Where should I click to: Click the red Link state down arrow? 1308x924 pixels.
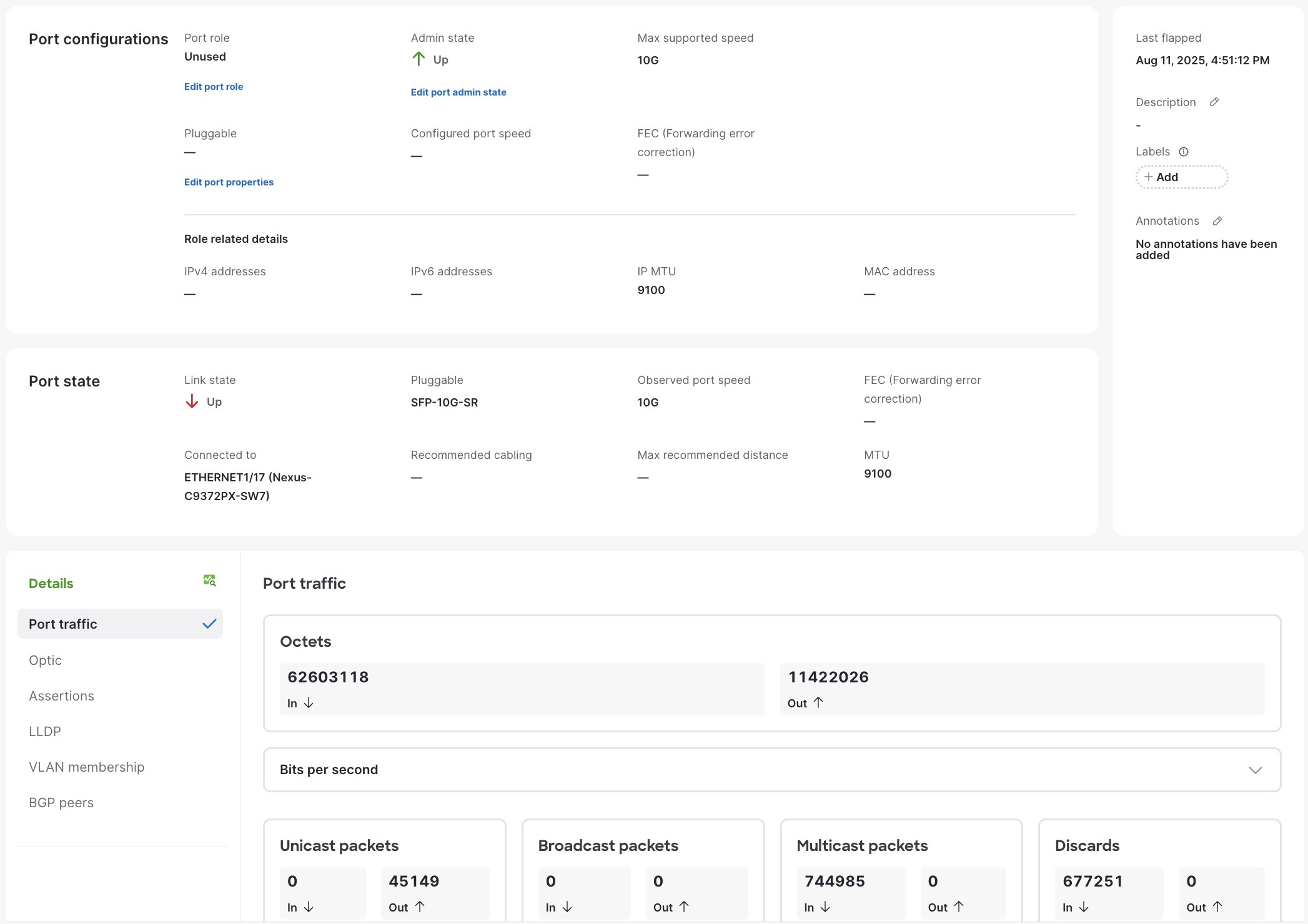[x=192, y=401]
